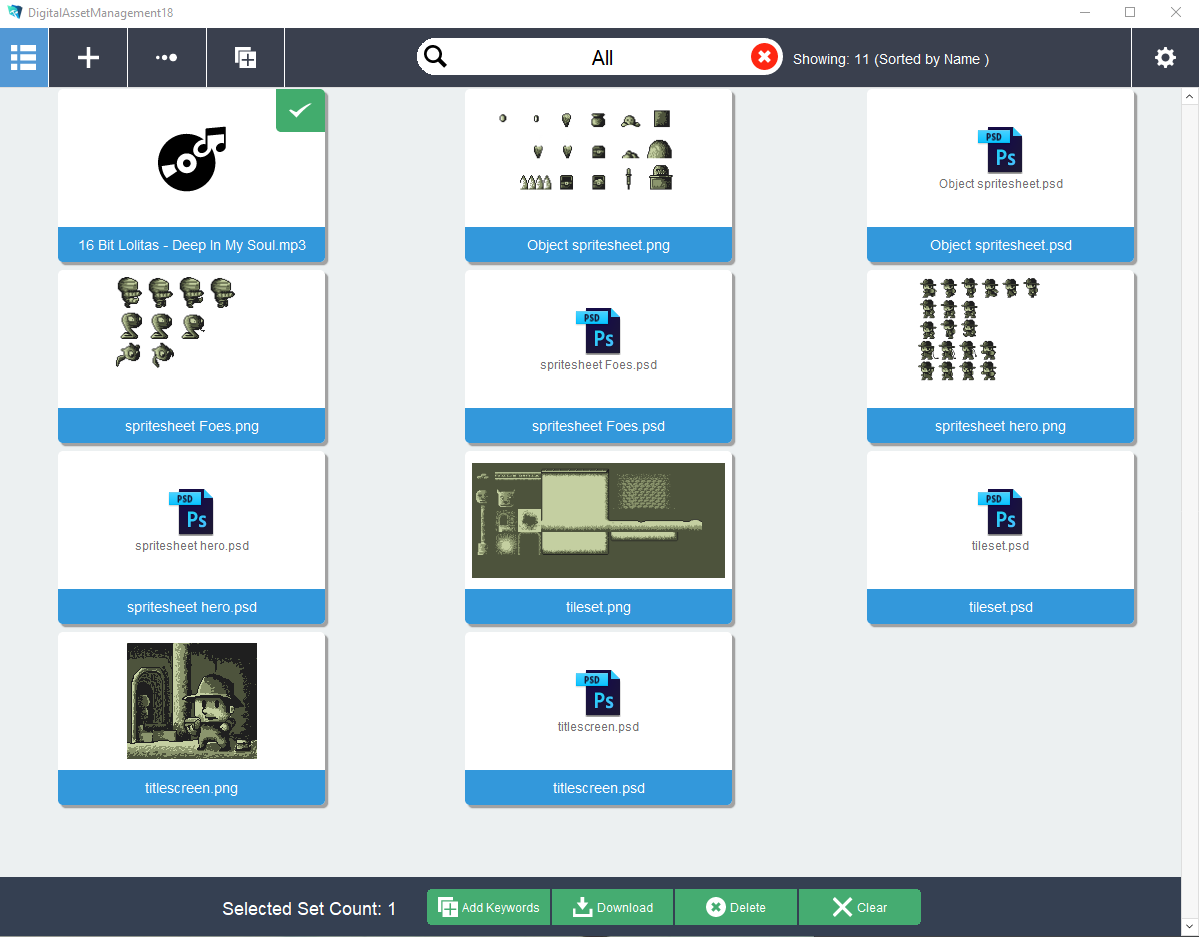Screen dimensions: 1199x937
Task: Click the PSD icon on spritesheet hero.psd
Action: point(191,512)
